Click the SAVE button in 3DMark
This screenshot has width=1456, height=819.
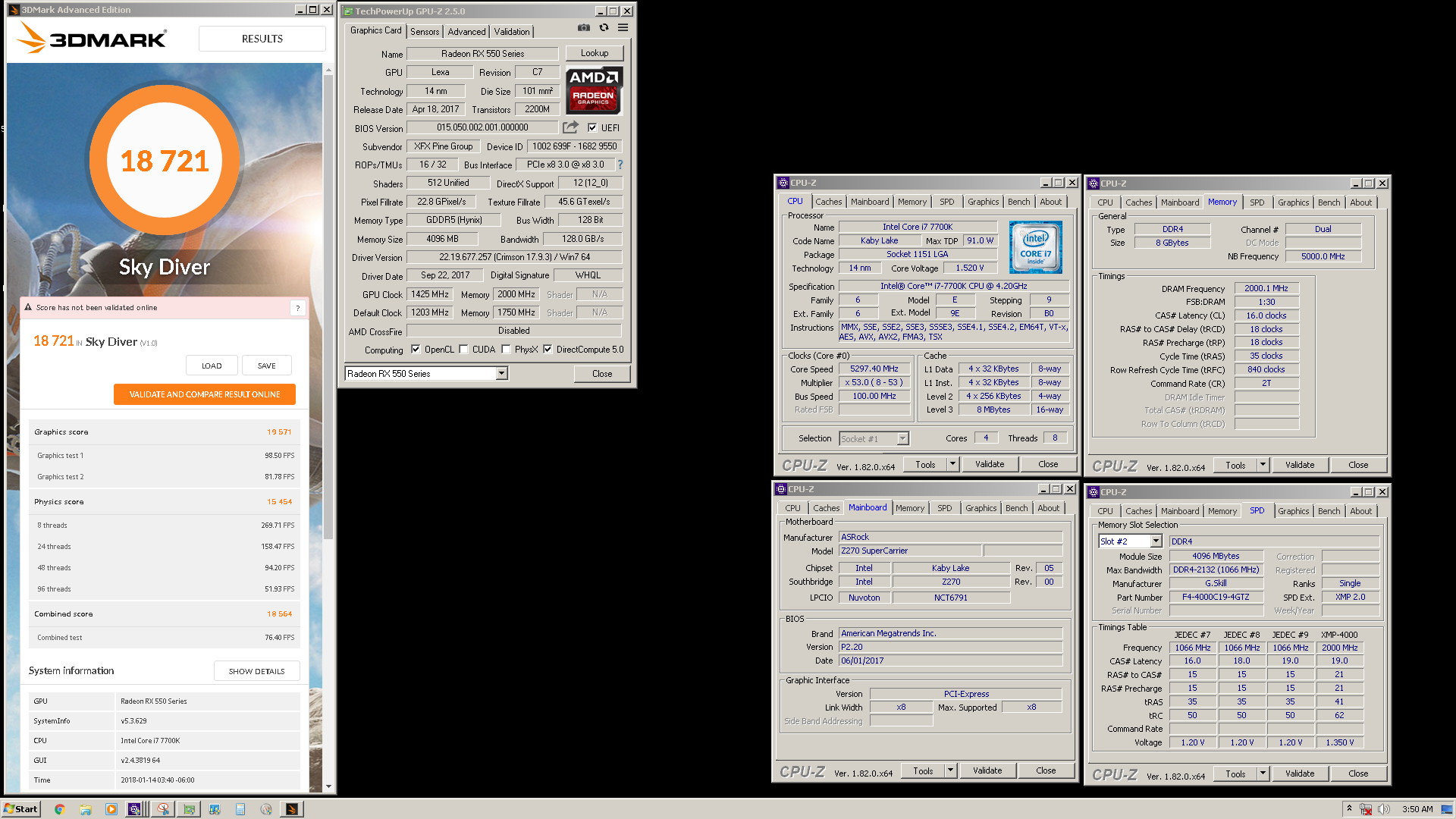[x=266, y=366]
